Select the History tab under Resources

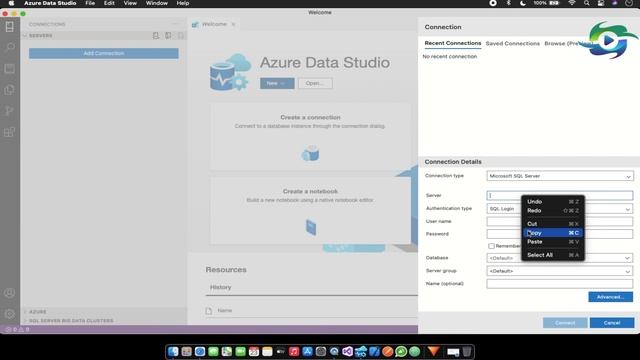(x=220, y=287)
